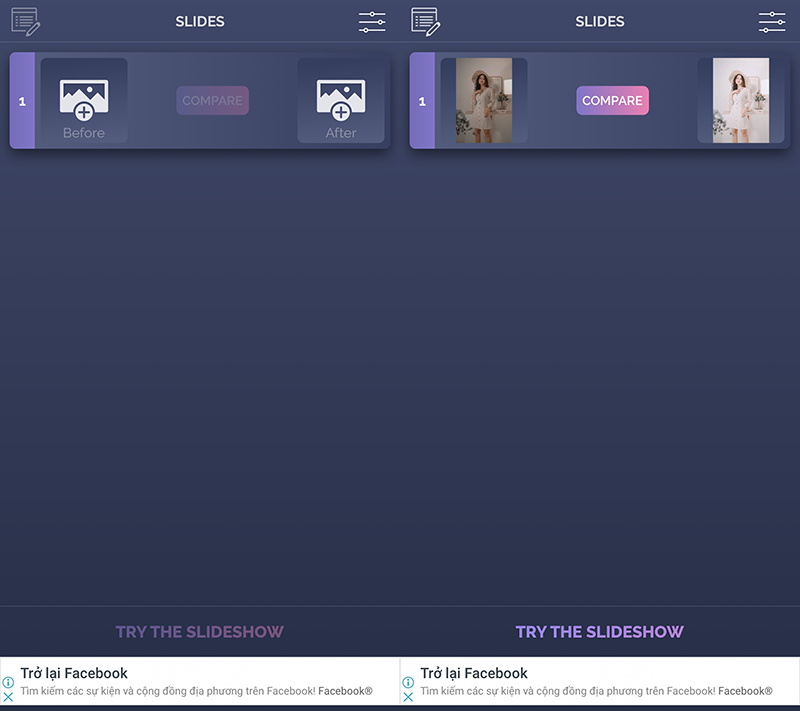The image size is (800, 711).
Task: Open ad info icon in left screen
Action: (8, 682)
